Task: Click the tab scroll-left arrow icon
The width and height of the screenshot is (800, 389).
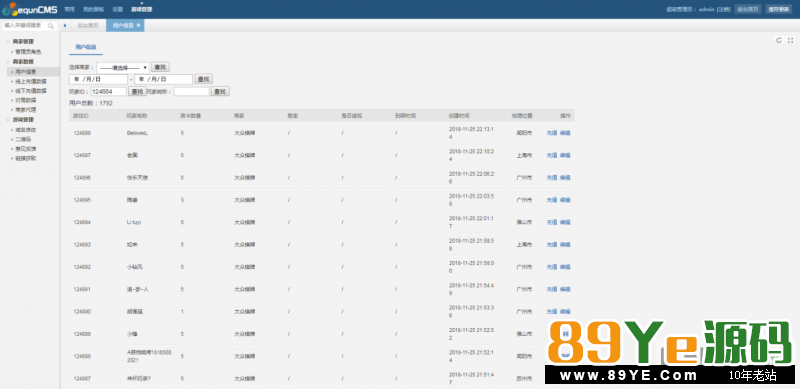Action: coord(65,26)
